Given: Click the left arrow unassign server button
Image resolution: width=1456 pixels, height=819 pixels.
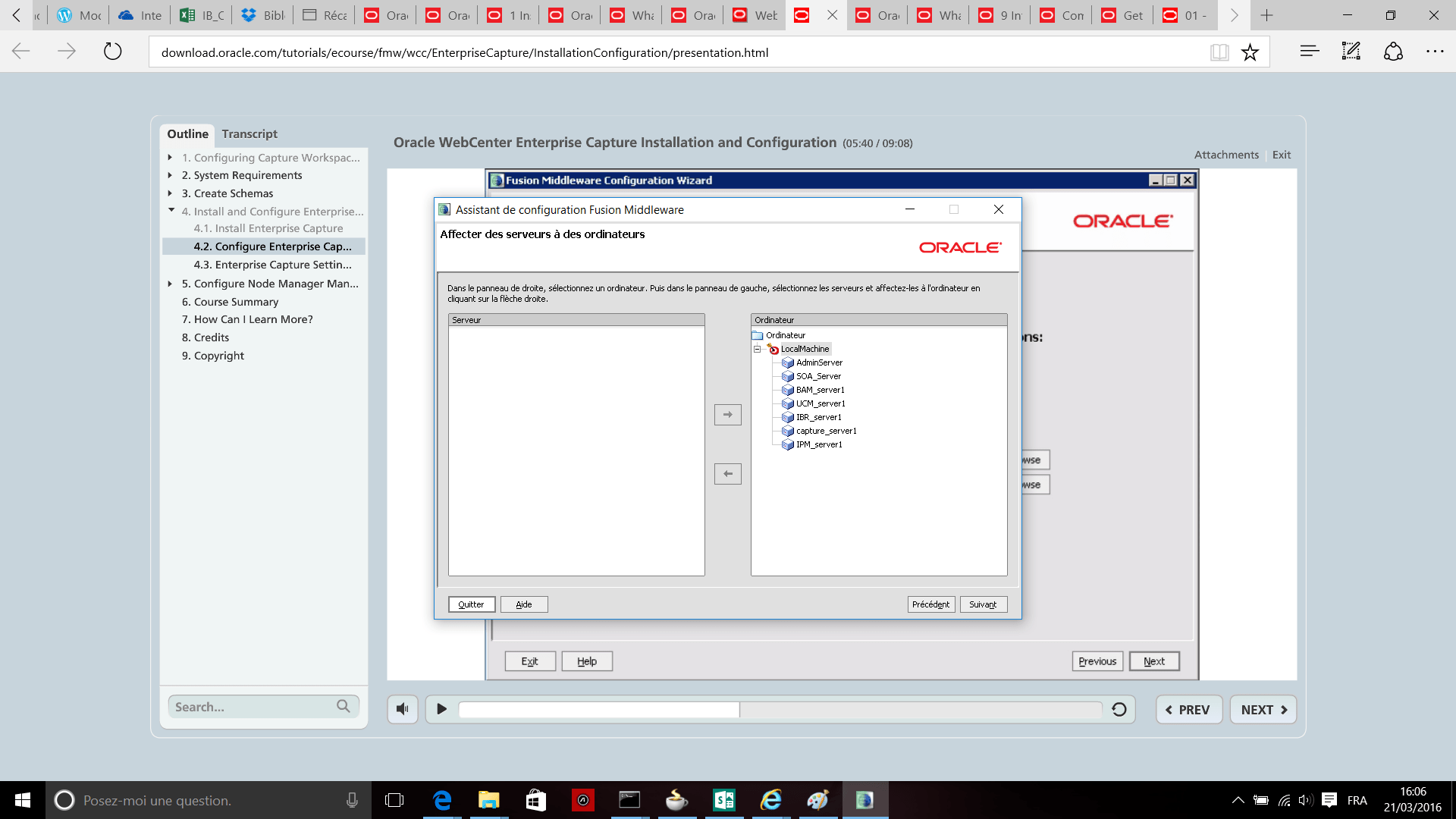Looking at the screenshot, I should (727, 474).
